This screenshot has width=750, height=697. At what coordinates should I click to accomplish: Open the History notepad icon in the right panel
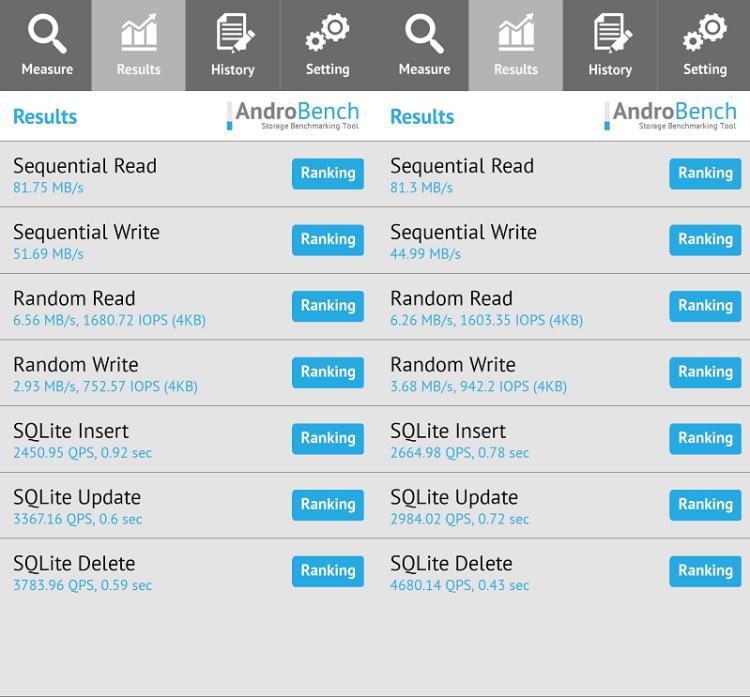pos(610,34)
